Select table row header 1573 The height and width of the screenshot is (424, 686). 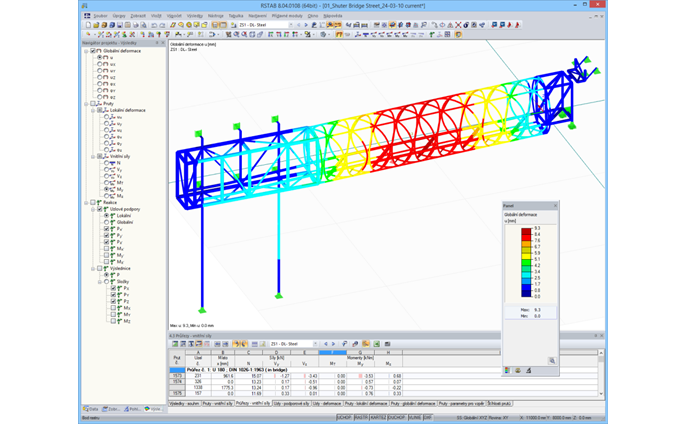tap(177, 376)
